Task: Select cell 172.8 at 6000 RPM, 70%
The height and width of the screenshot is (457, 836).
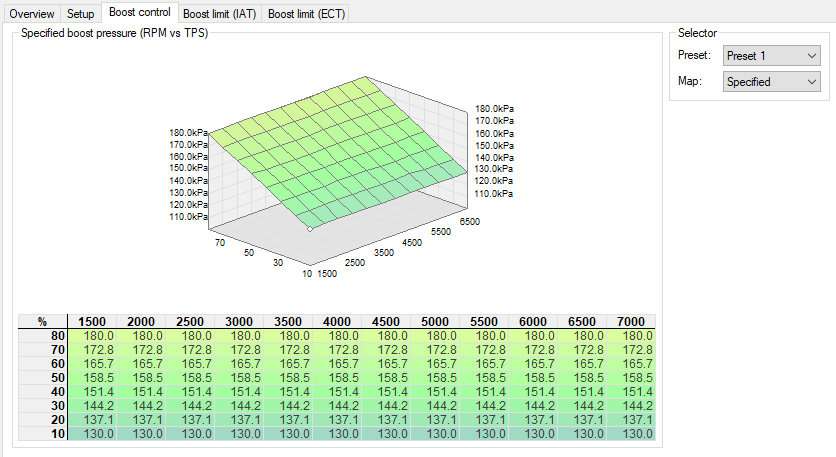Action: point(533,350)
